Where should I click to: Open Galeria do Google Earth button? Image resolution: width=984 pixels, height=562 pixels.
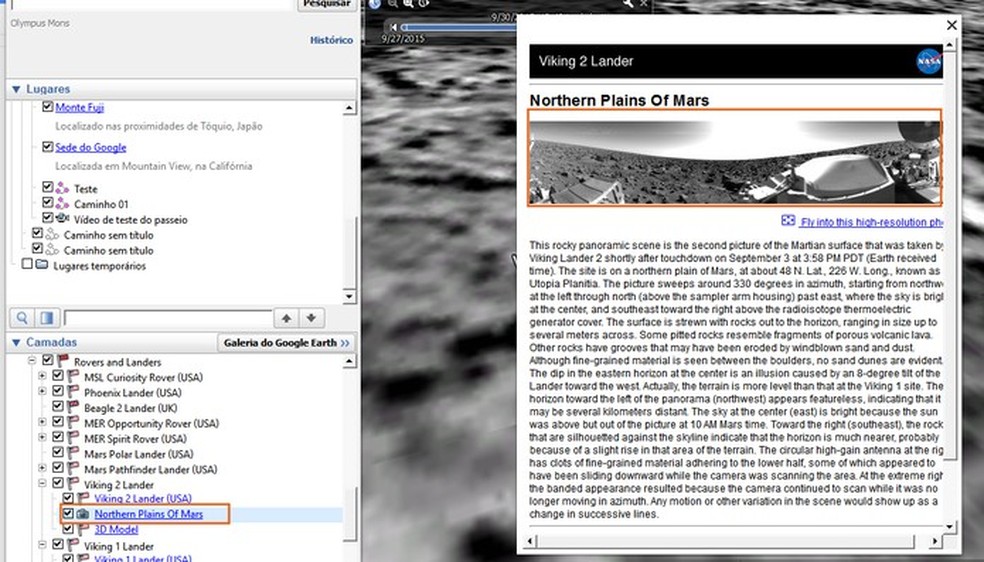tap(286, 343)
